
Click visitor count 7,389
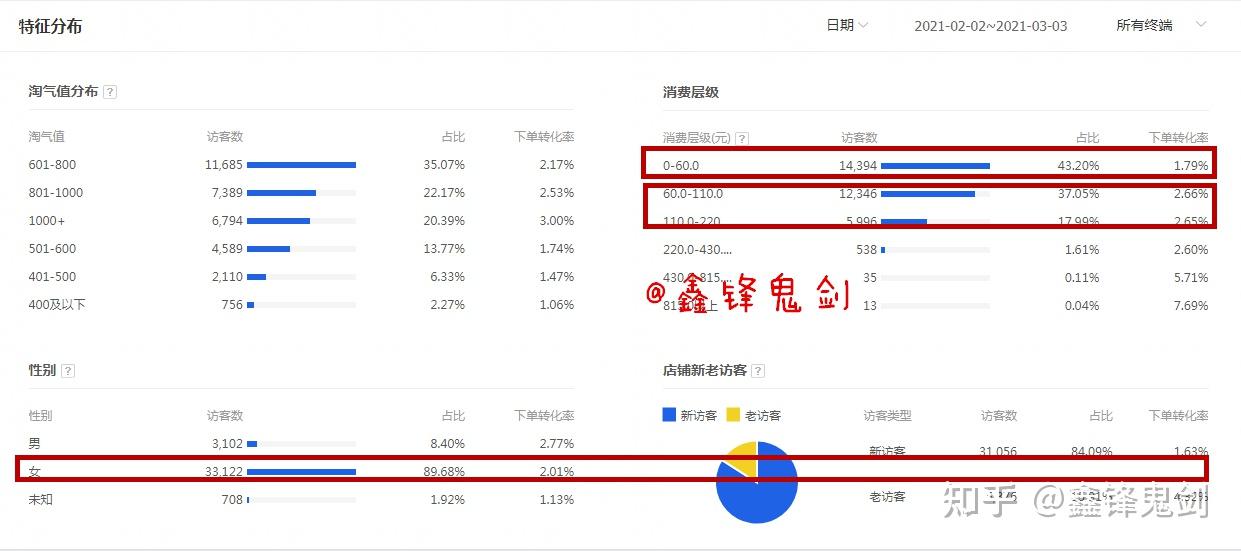click(227, 193)
